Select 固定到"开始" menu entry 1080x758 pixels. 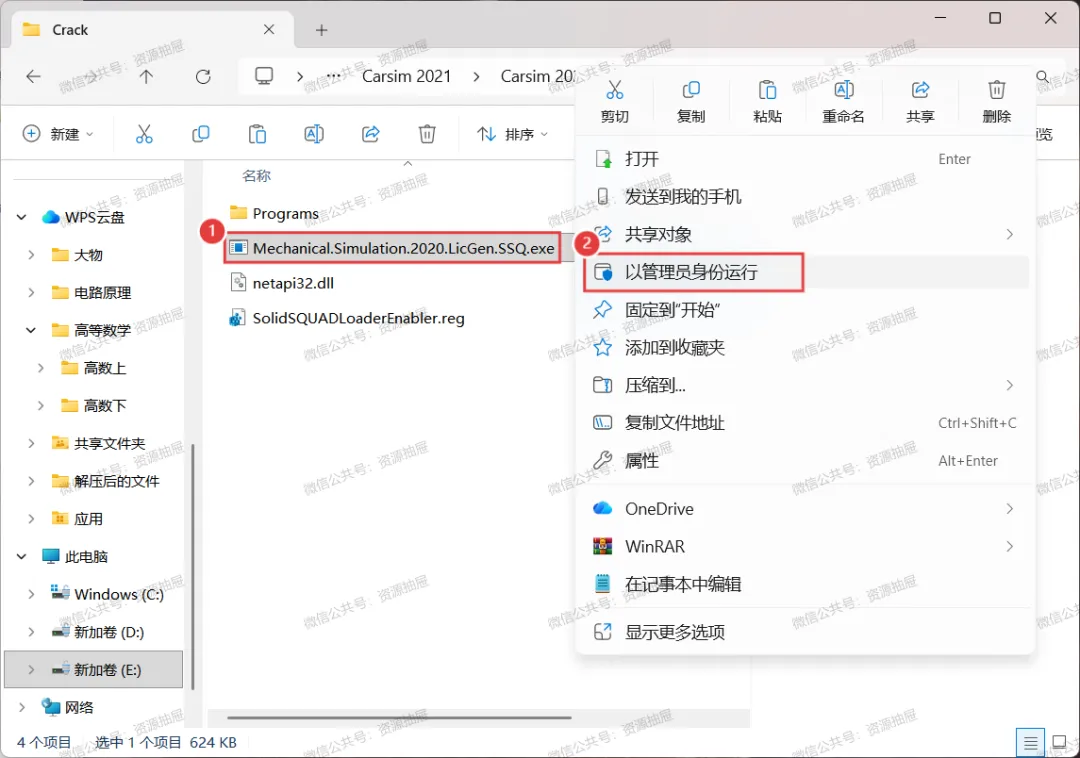tap(805, 310)
